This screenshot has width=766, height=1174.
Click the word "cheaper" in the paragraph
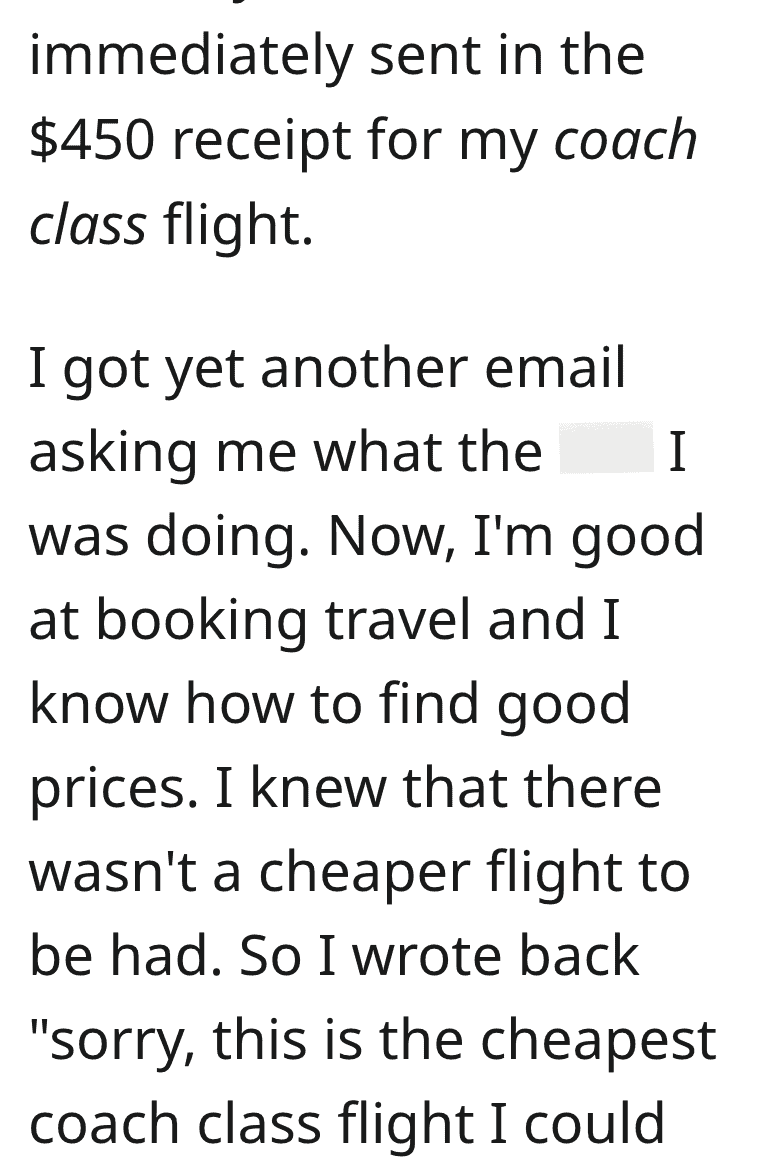coord(365,874)
